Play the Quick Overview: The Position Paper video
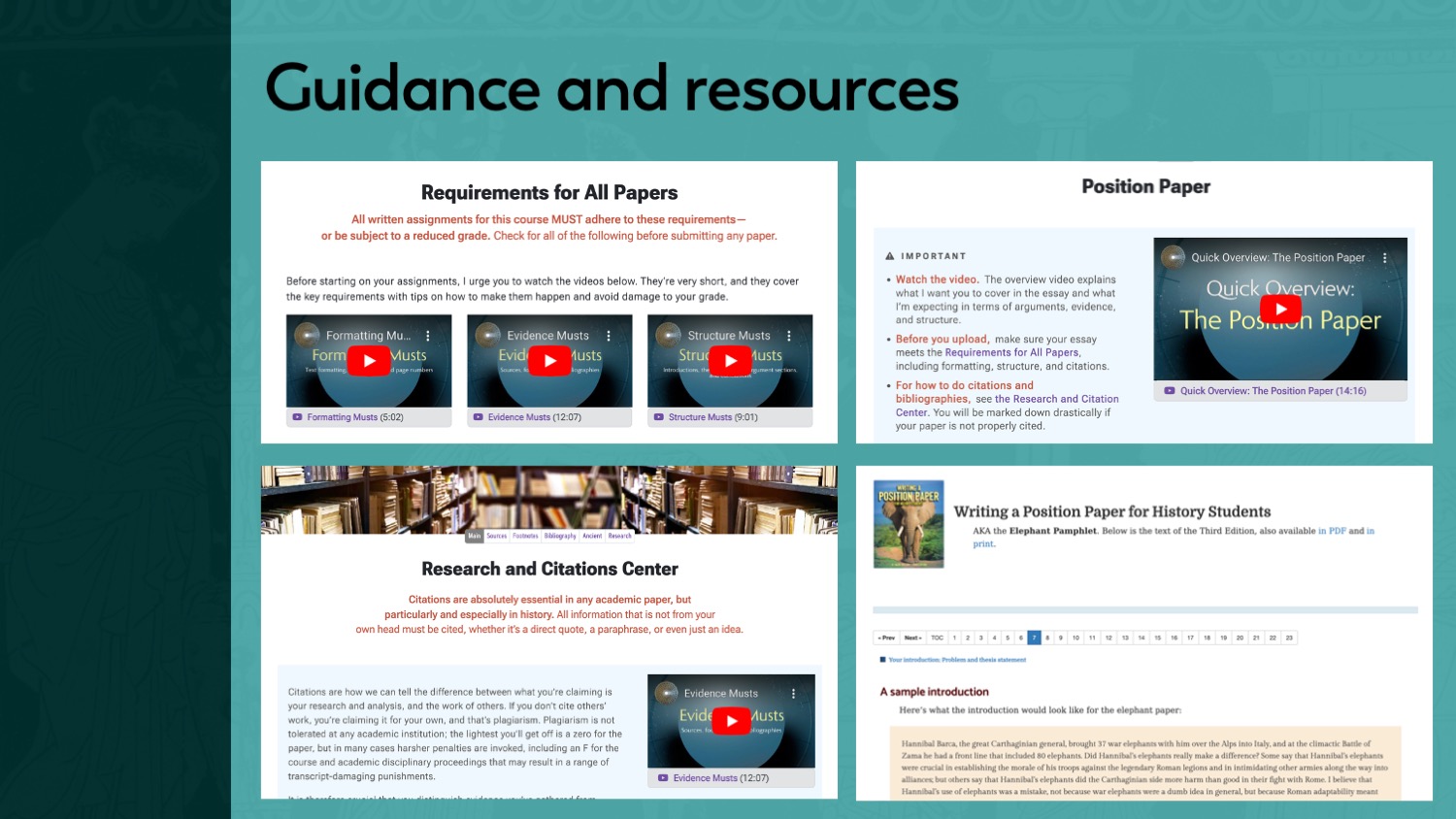The height and width of the screenshot is (819, 1456). click(x=1279, y=309)
